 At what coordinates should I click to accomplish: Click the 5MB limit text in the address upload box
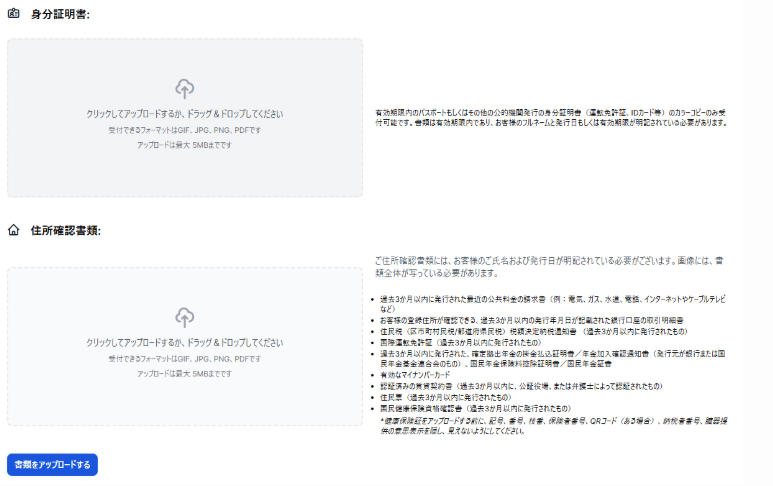coord(184,373)
